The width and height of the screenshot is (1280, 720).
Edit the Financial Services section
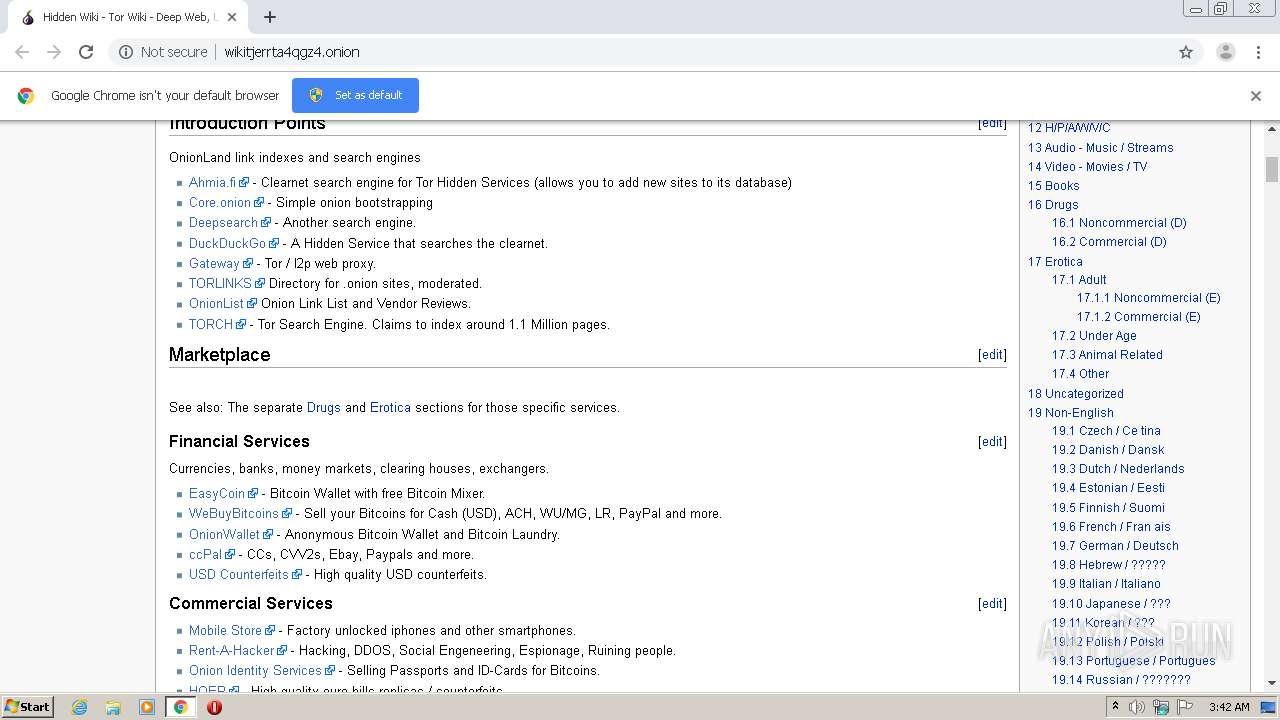pos(992,441)
